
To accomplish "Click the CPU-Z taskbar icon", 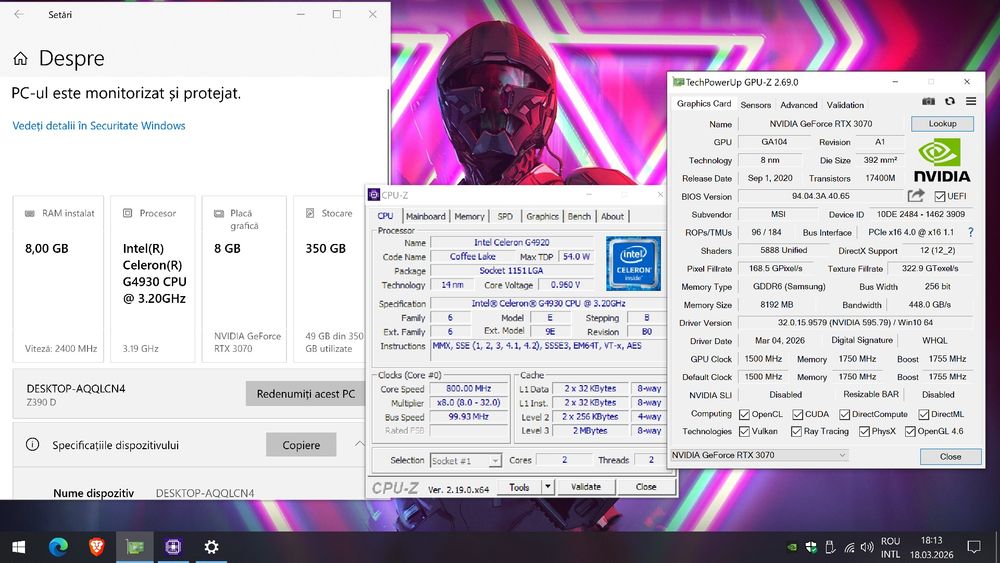I will [173, 547].
